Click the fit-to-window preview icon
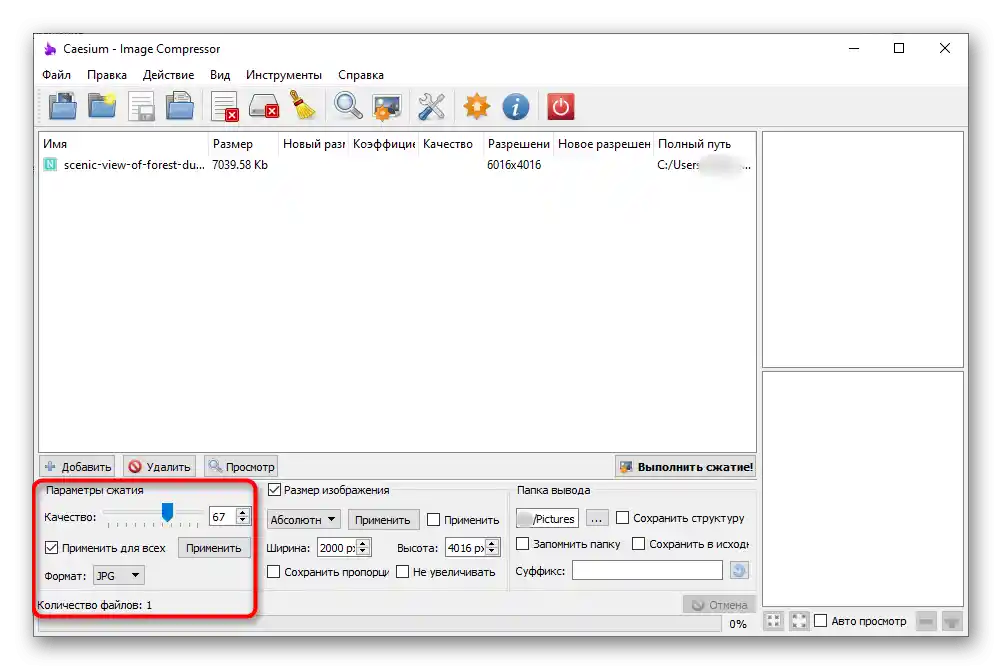The width and height of the screenshot is (1002, 670). click(x=773, y=621)
